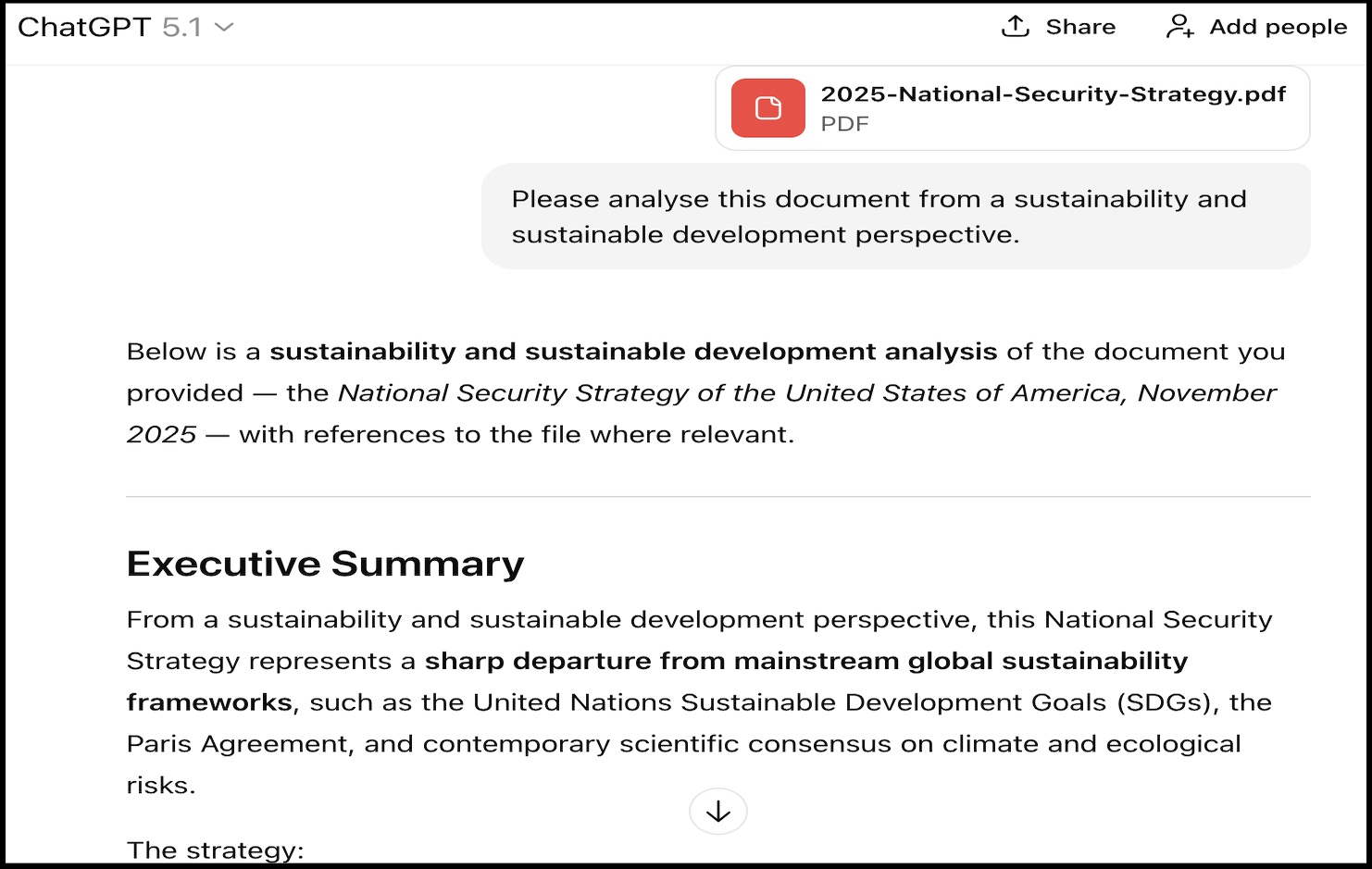Screen dimensions: 1372x869
Task: Click the 5.1 version number
Action: click(x=181, y=28)
